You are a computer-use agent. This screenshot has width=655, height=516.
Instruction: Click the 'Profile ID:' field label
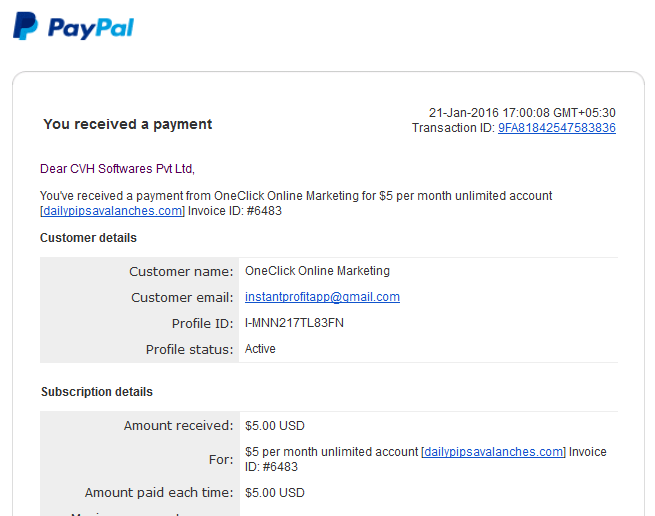[x=203, y=323]
